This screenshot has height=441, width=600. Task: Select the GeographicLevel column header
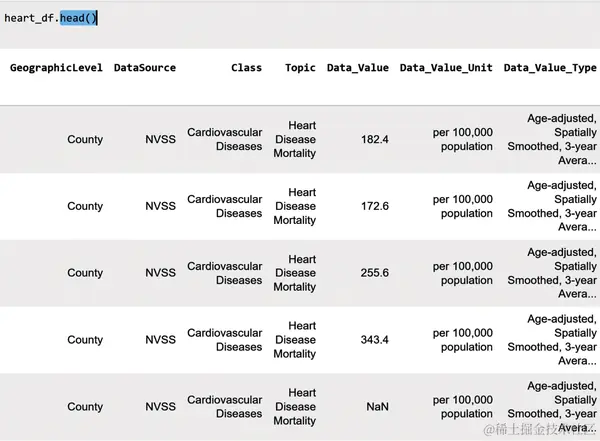pos(56,68)
